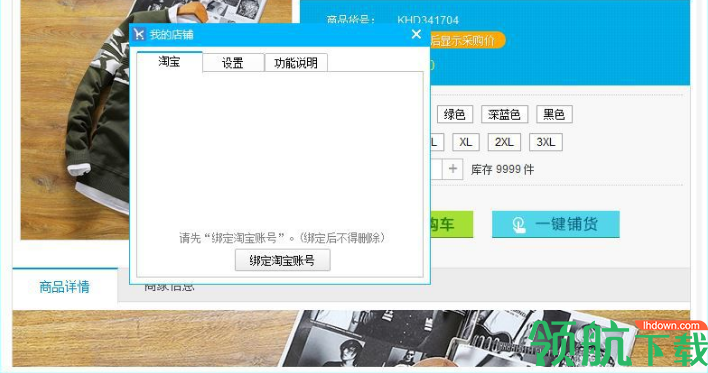Image resolution: width=708 pixels, height=373 pixels.
Task: Switch to the 淘宝 tab
Action: 169,62
